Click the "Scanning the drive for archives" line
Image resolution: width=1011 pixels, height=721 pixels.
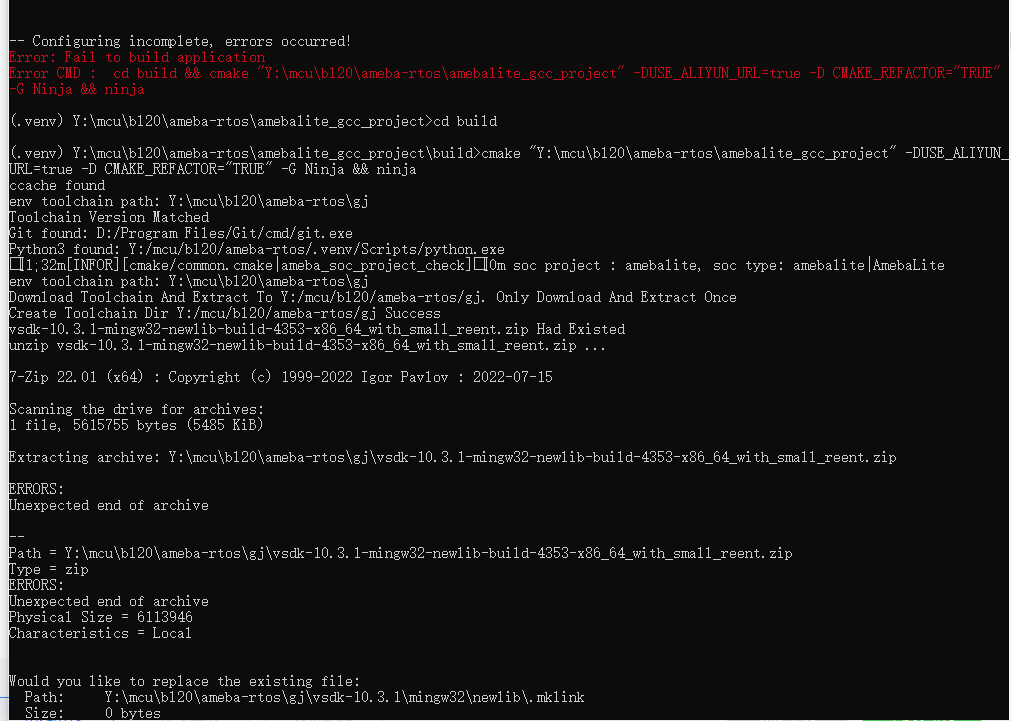pyautogui.click(x=136, y=410)
